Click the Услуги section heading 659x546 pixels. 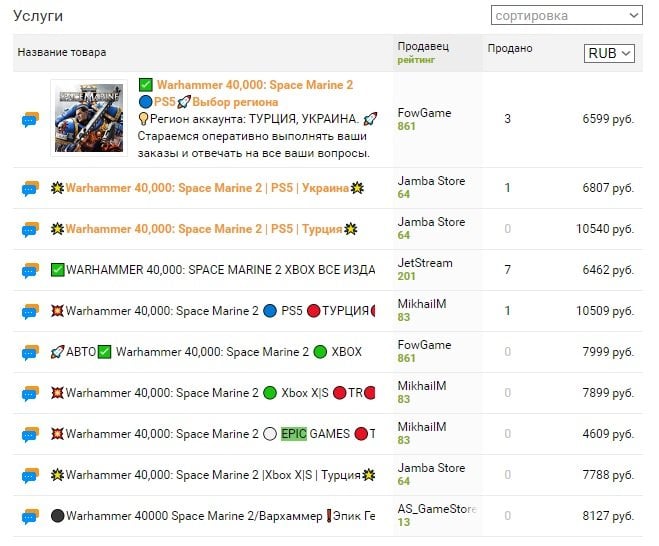pyautogui.click(x=38, y=16)
